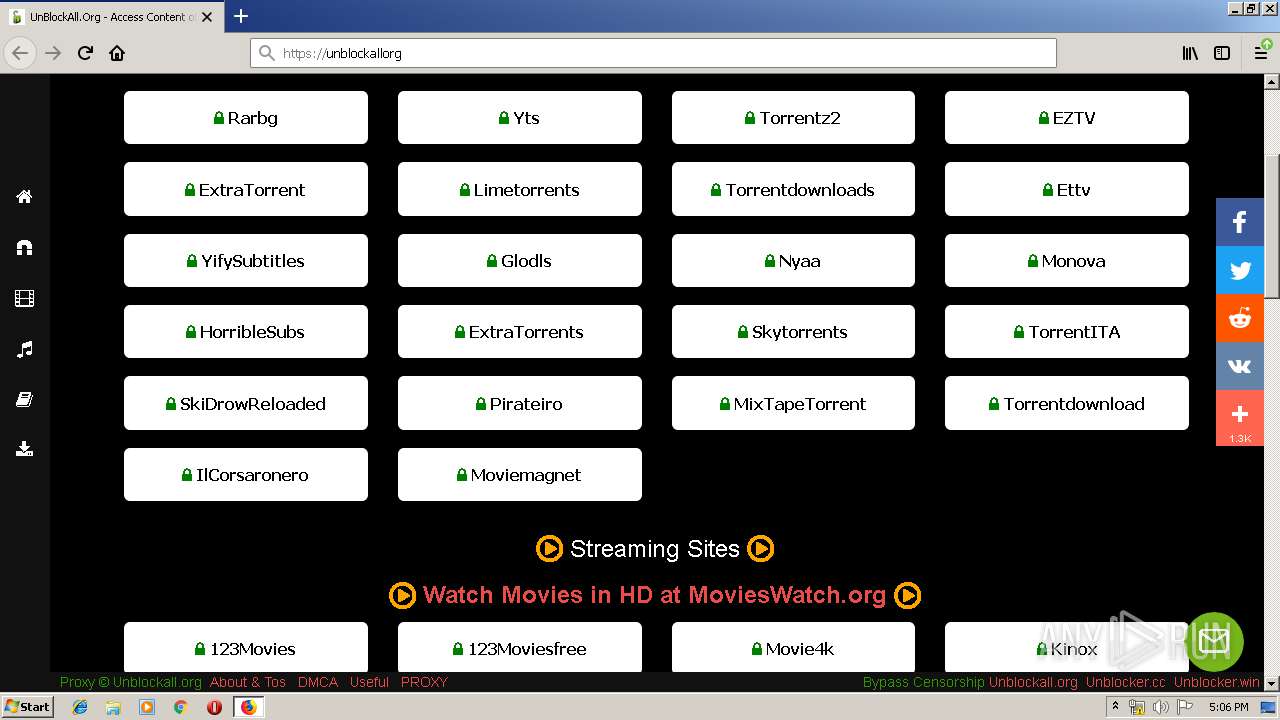Open the Windows Start menu
The width and height of the screenshot is (1280, 720).
[28, 707]
